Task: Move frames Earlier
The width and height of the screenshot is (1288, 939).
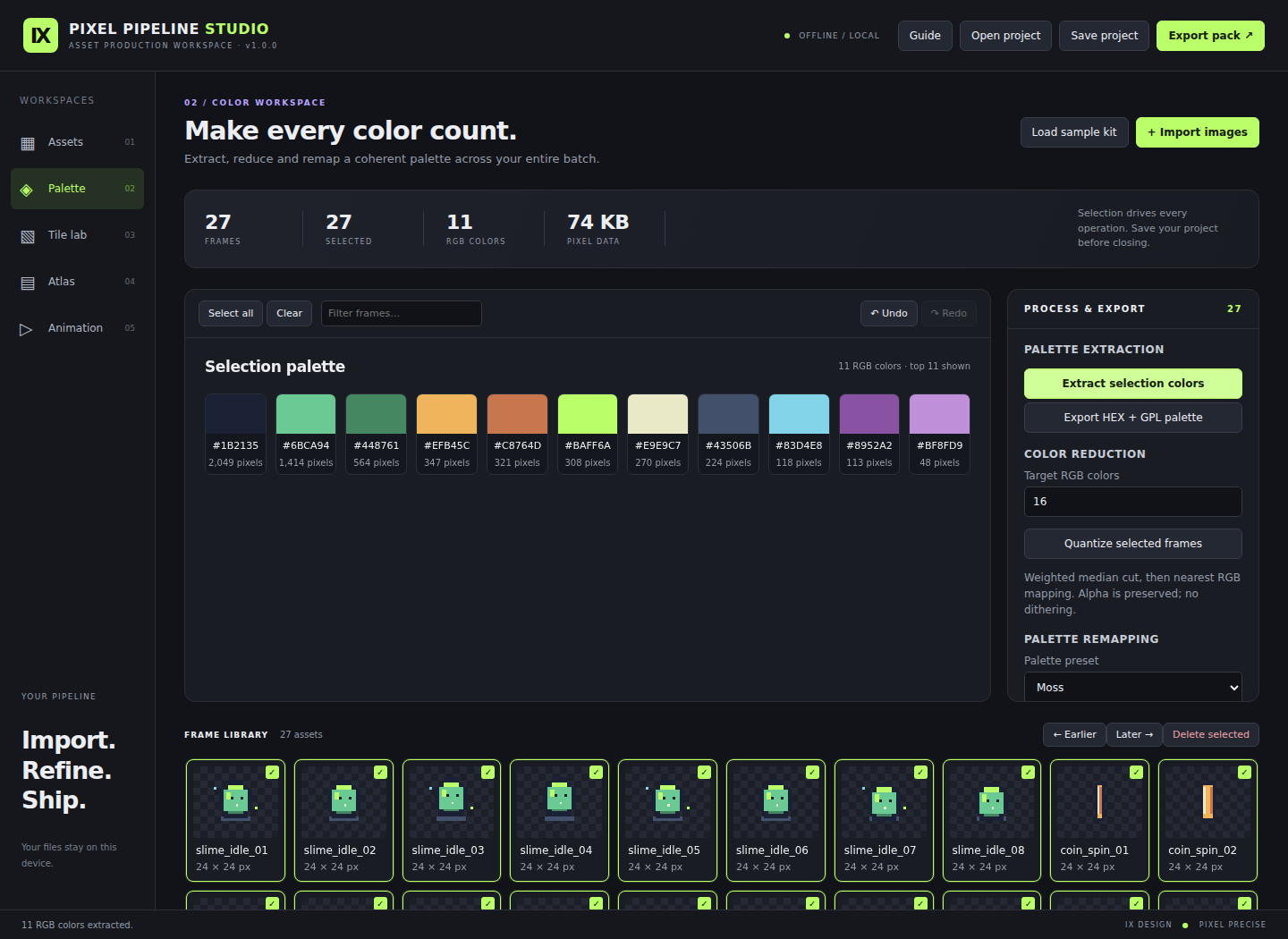Action: (x=1074, y=734)
